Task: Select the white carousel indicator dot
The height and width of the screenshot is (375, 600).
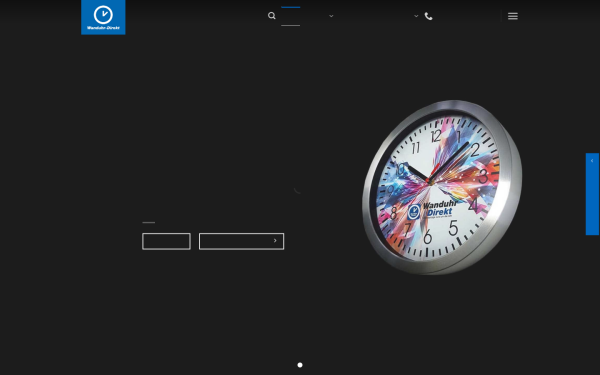Action: (x=300, y=365)
